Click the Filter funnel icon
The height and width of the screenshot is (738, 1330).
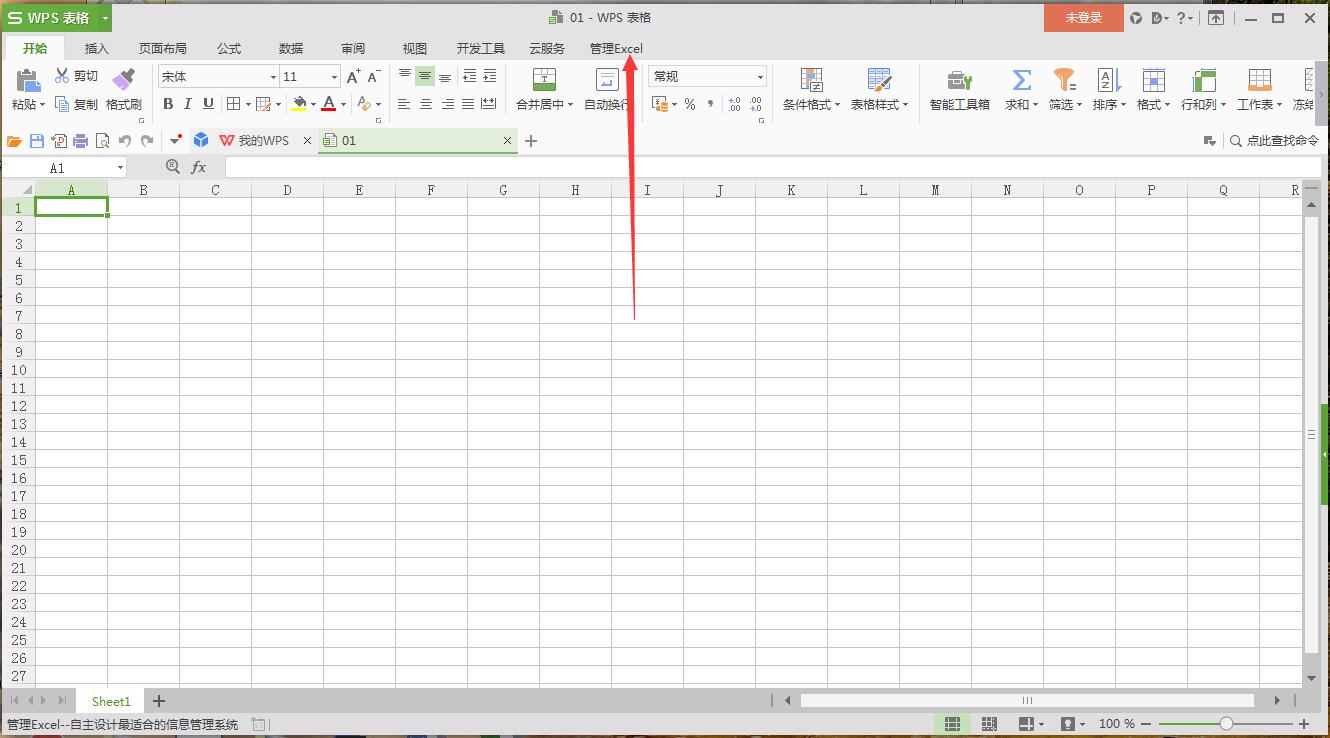[x=1064, y=80]
